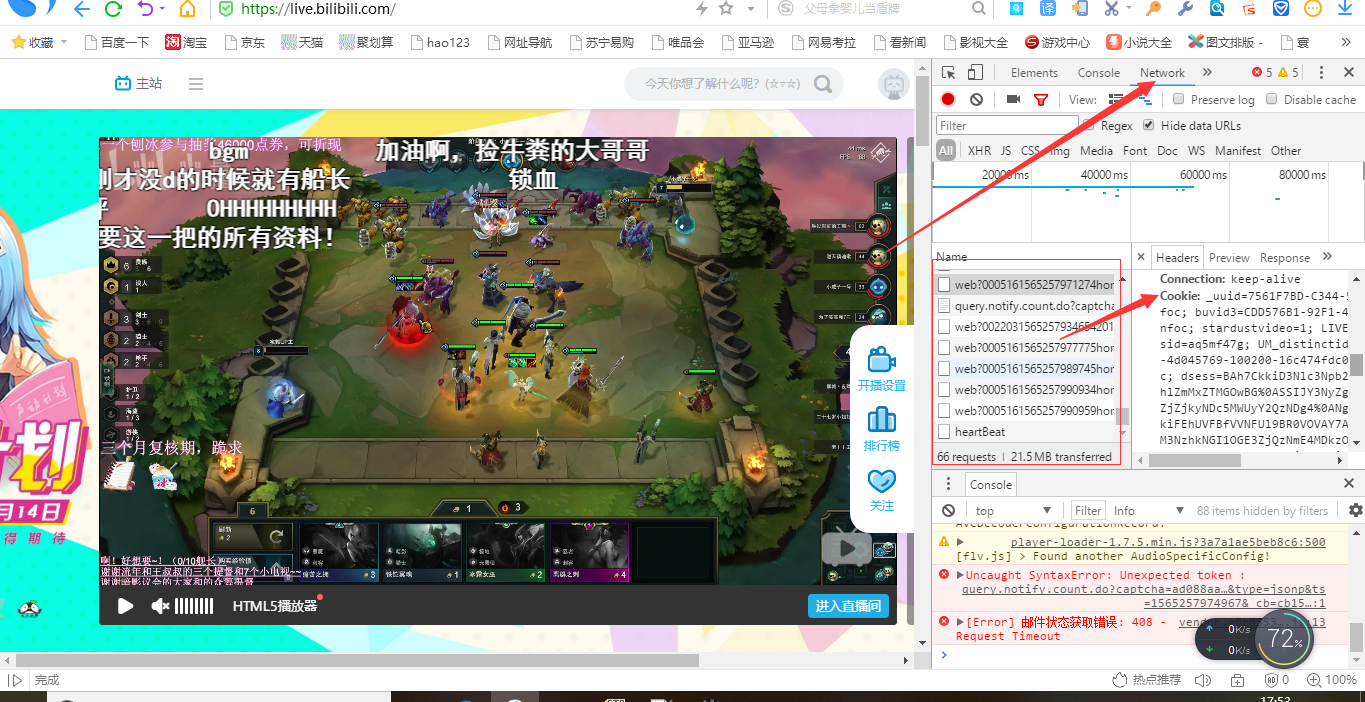Click the Network filter text field
Screen dimensions: 1365x702
1009,125
